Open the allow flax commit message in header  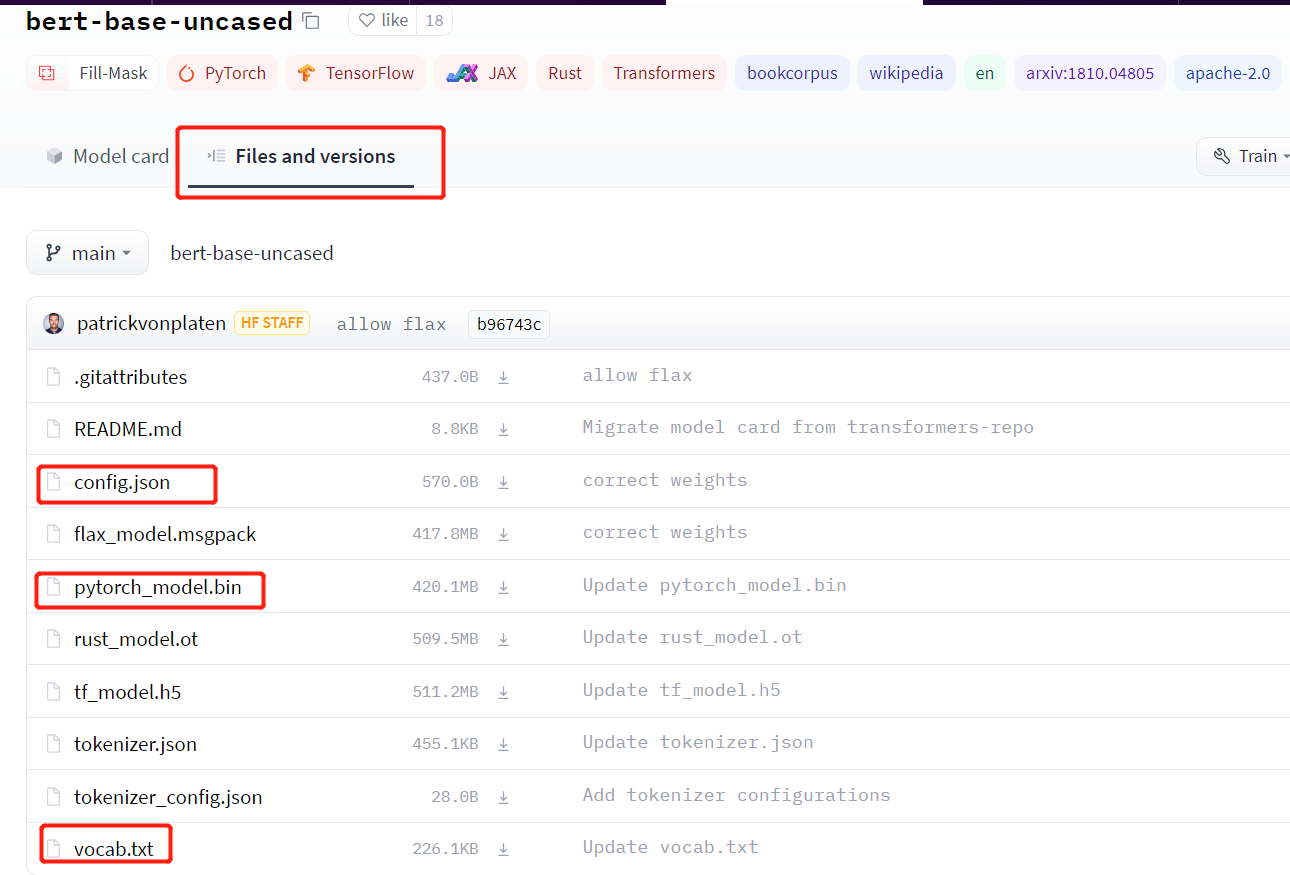tap(391, 324)
